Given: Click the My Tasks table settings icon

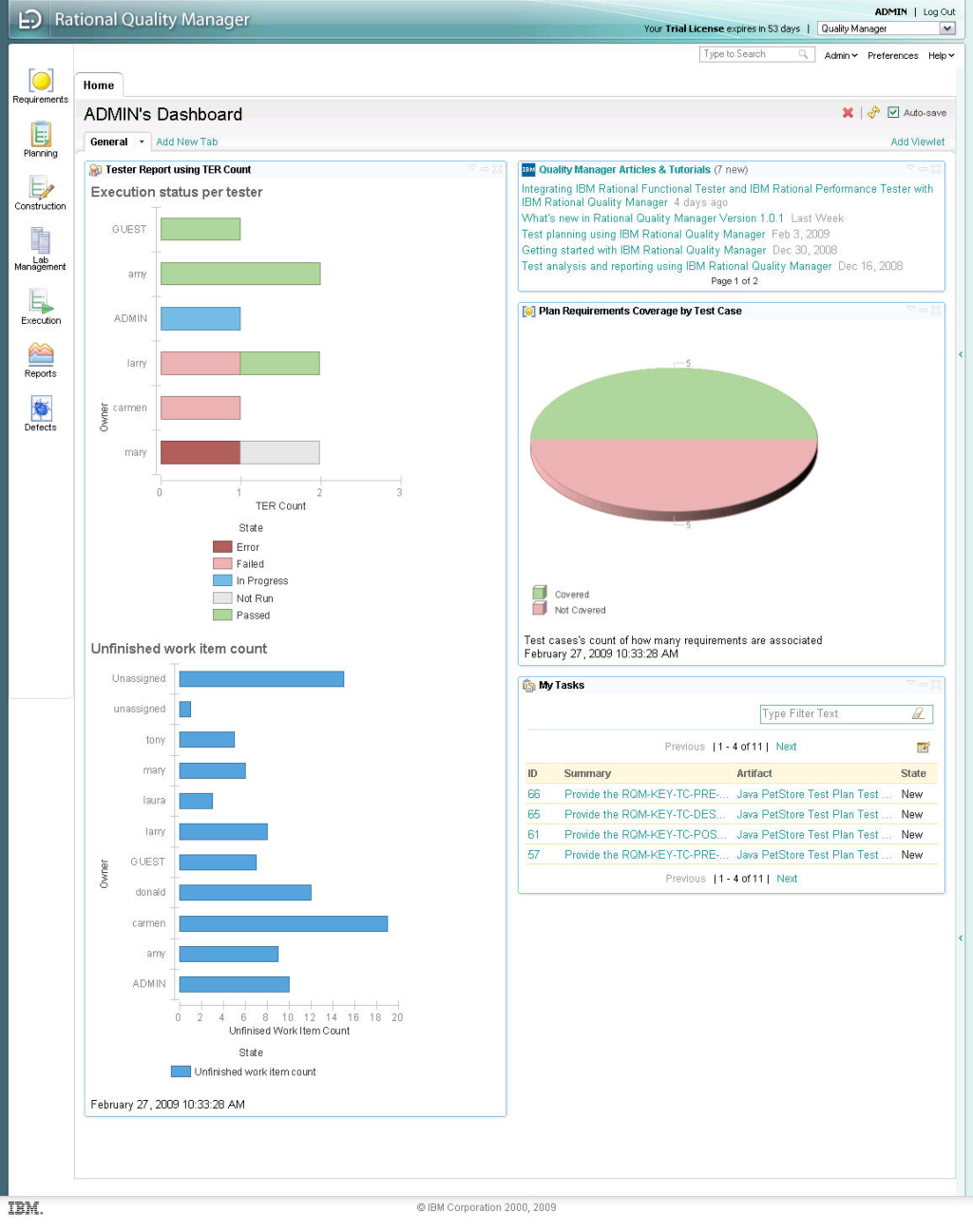Looking at the screenshot, I should (923, 748).
